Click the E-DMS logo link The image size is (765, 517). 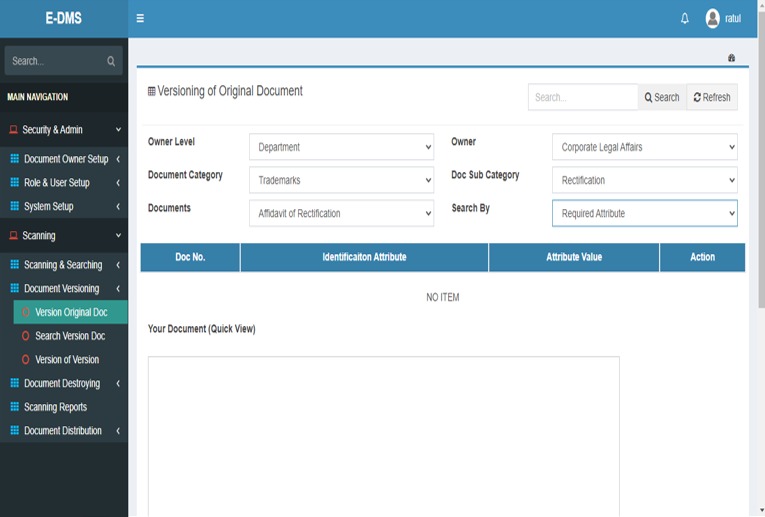(63, 19)
